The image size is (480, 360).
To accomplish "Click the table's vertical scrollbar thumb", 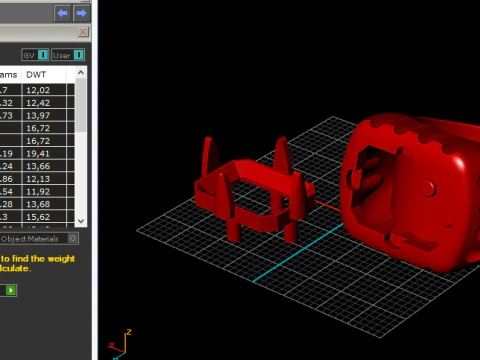I will 81,105.
